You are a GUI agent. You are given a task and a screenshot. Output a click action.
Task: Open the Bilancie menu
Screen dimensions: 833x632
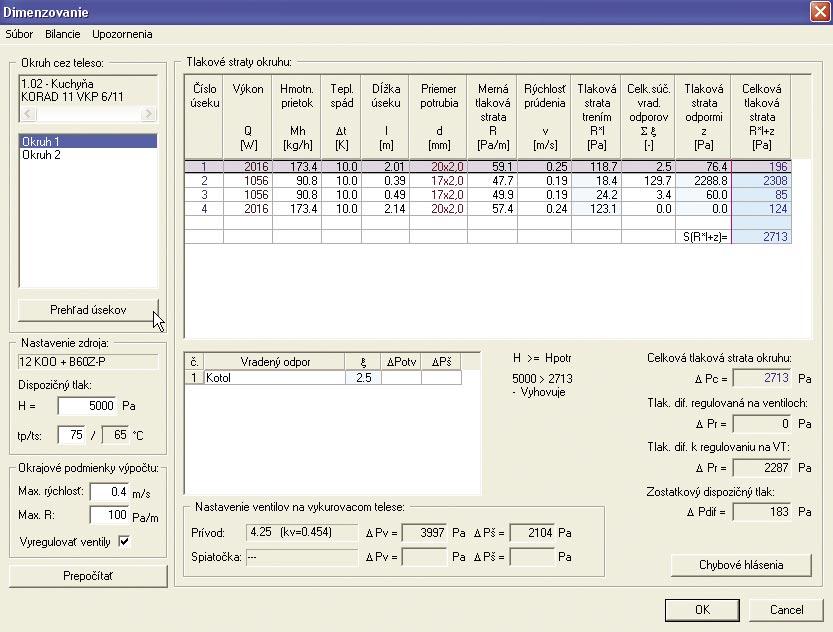click(63, 34)
